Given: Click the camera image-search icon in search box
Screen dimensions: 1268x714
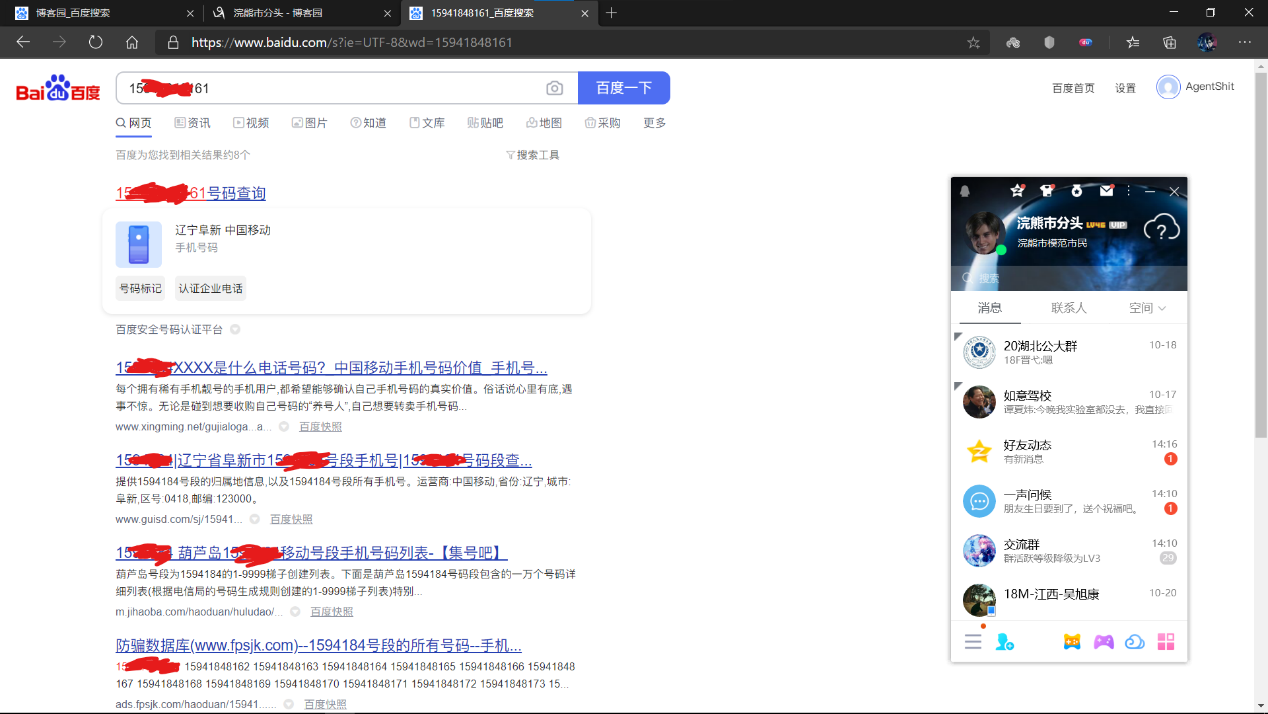Looking at the screenshot, I should tap(555, 88).
